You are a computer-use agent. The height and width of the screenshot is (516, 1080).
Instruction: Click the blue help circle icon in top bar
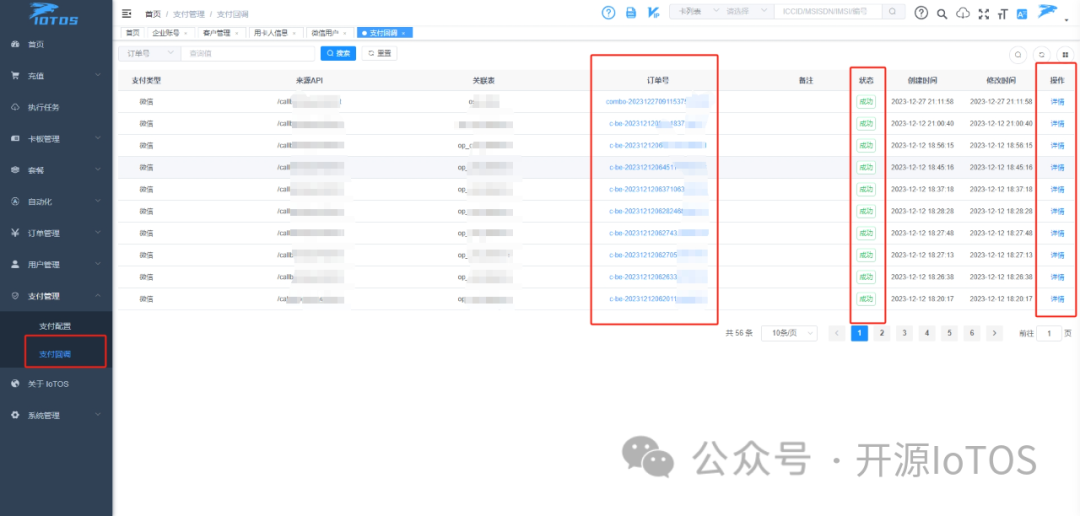pyautogui.click(x=608, y=12)
